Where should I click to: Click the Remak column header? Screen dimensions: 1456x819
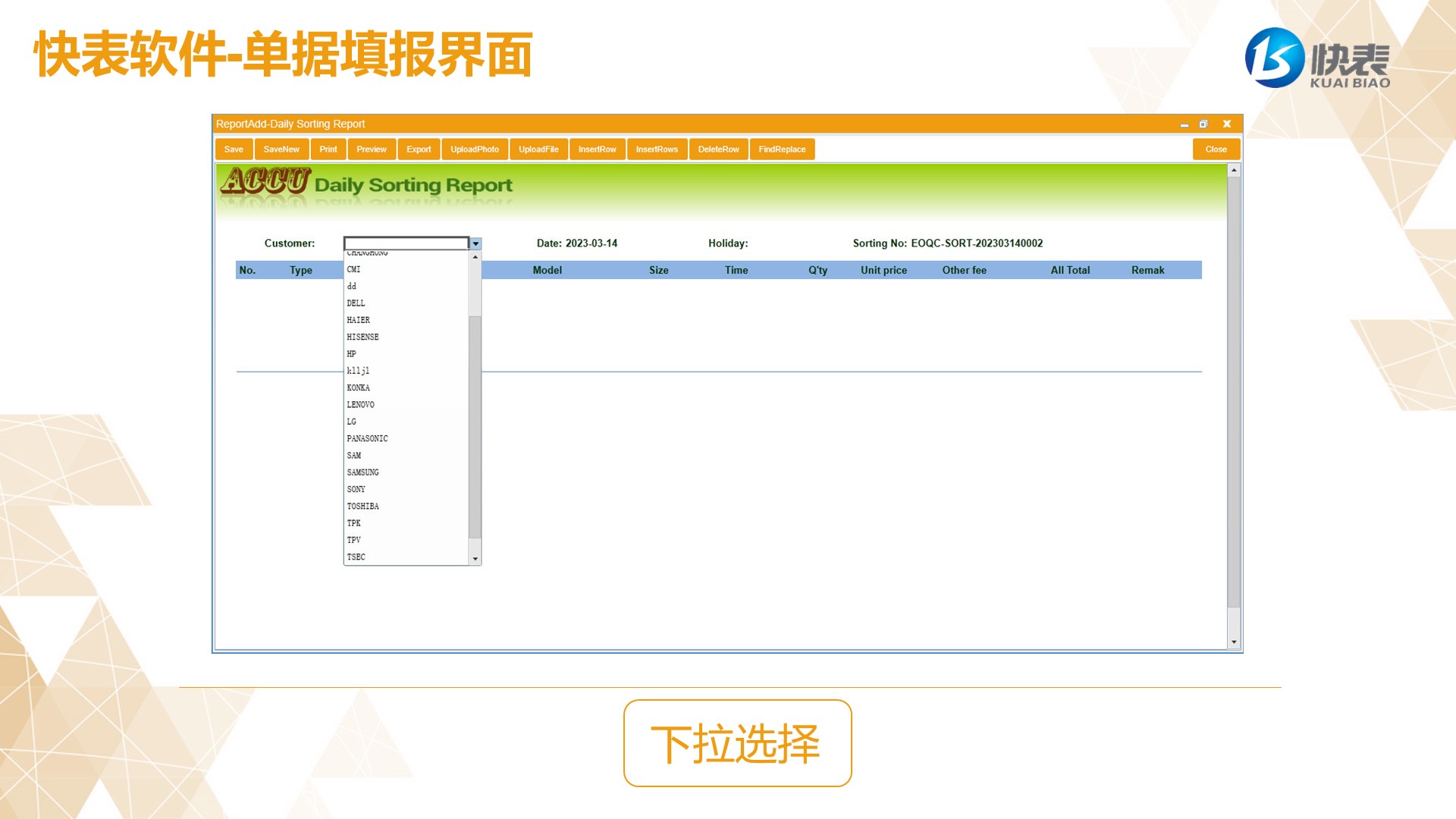(1148, 270)
